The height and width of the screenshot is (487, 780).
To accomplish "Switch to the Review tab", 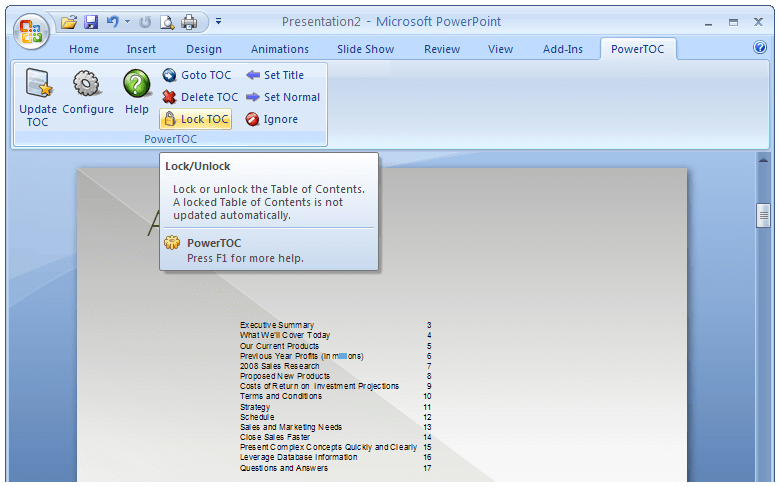I will pos(442,49).
